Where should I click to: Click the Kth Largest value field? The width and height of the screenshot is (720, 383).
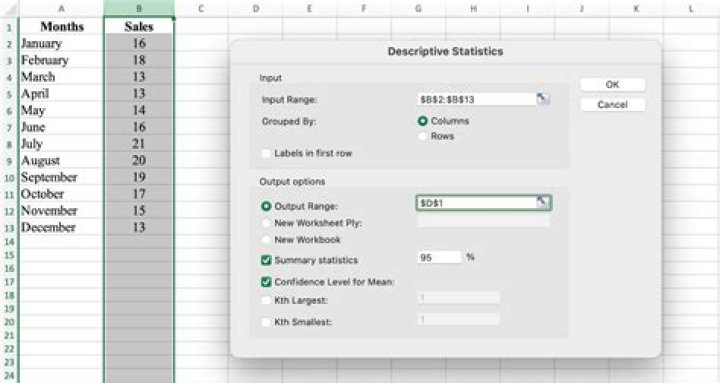[x=458, y=298]
